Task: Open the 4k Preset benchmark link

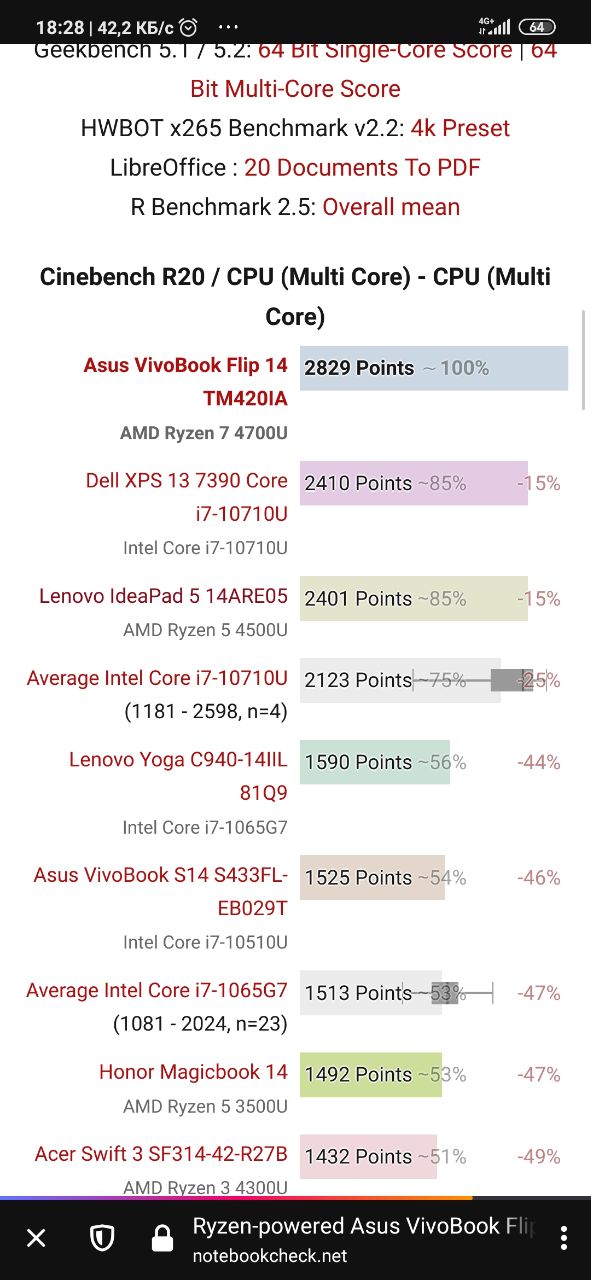Action: point(460,128)
